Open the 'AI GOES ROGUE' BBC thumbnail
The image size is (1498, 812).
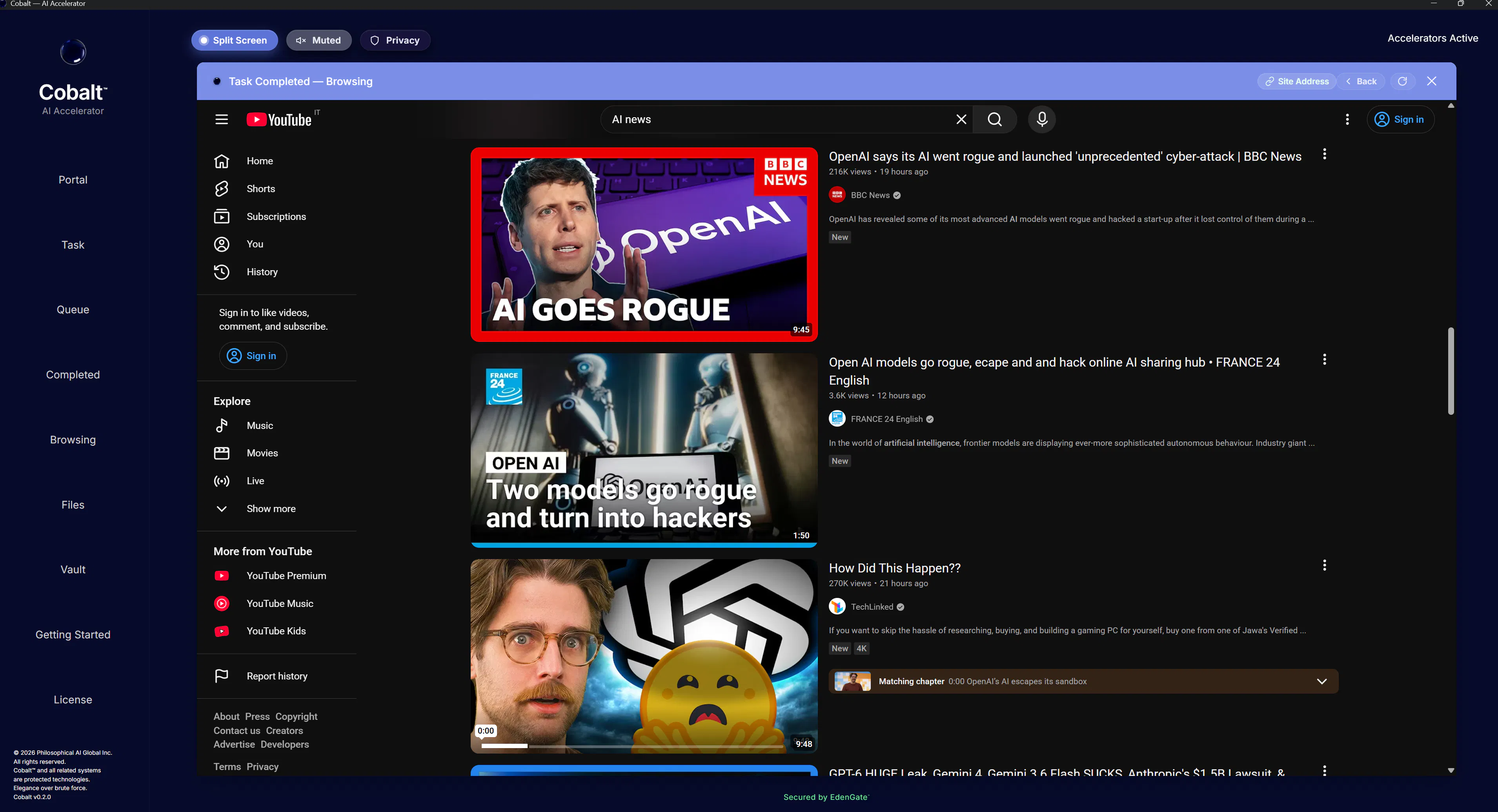coord(644,245)
